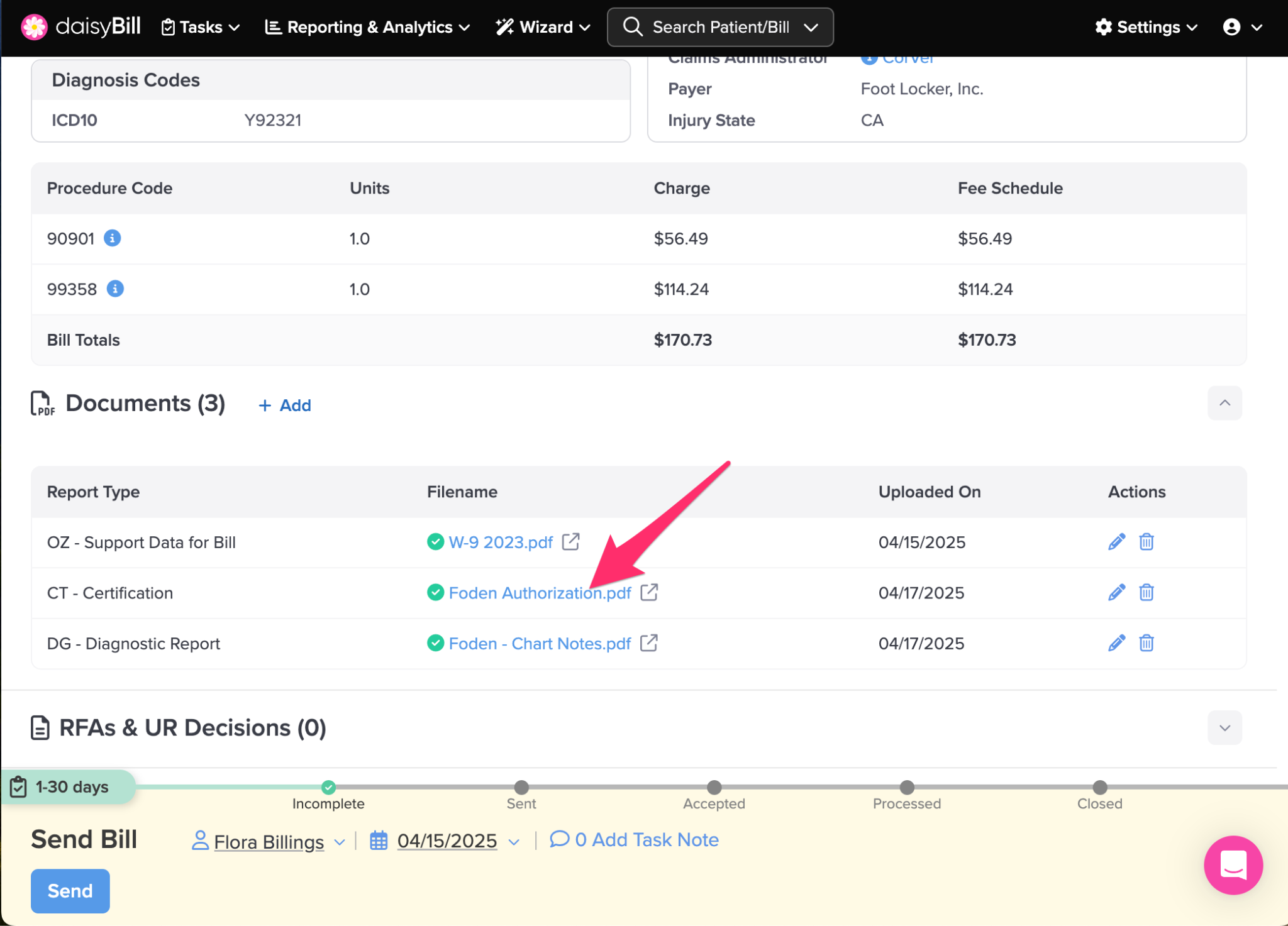Open Reporting & Analytics menu
1288x926 pixels.
368,27
